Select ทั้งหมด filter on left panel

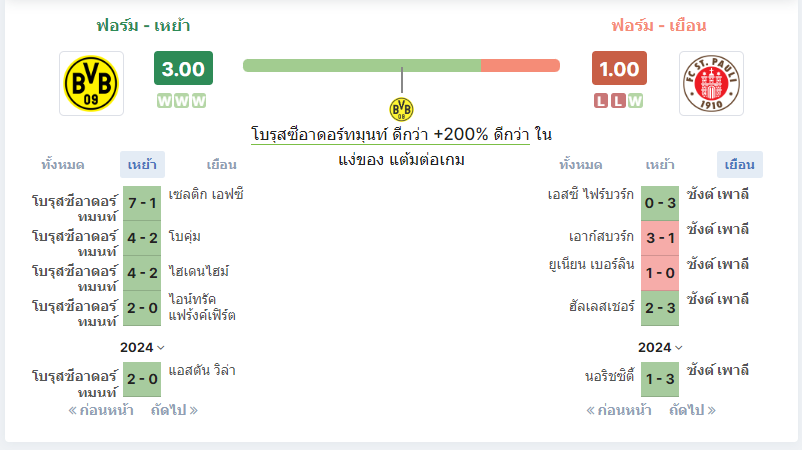coord(63,165)
